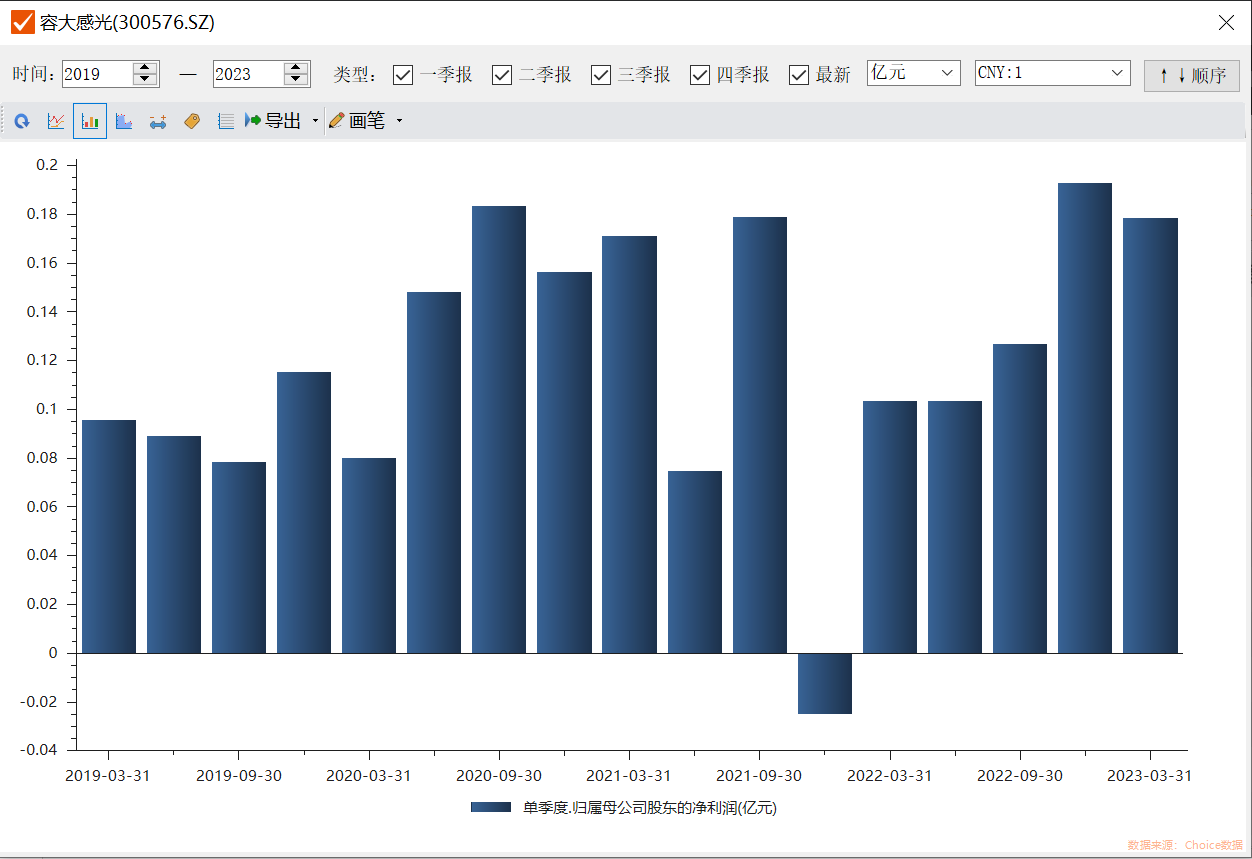
Task: Select the bar chart view icon
Action: pos(90,121)
